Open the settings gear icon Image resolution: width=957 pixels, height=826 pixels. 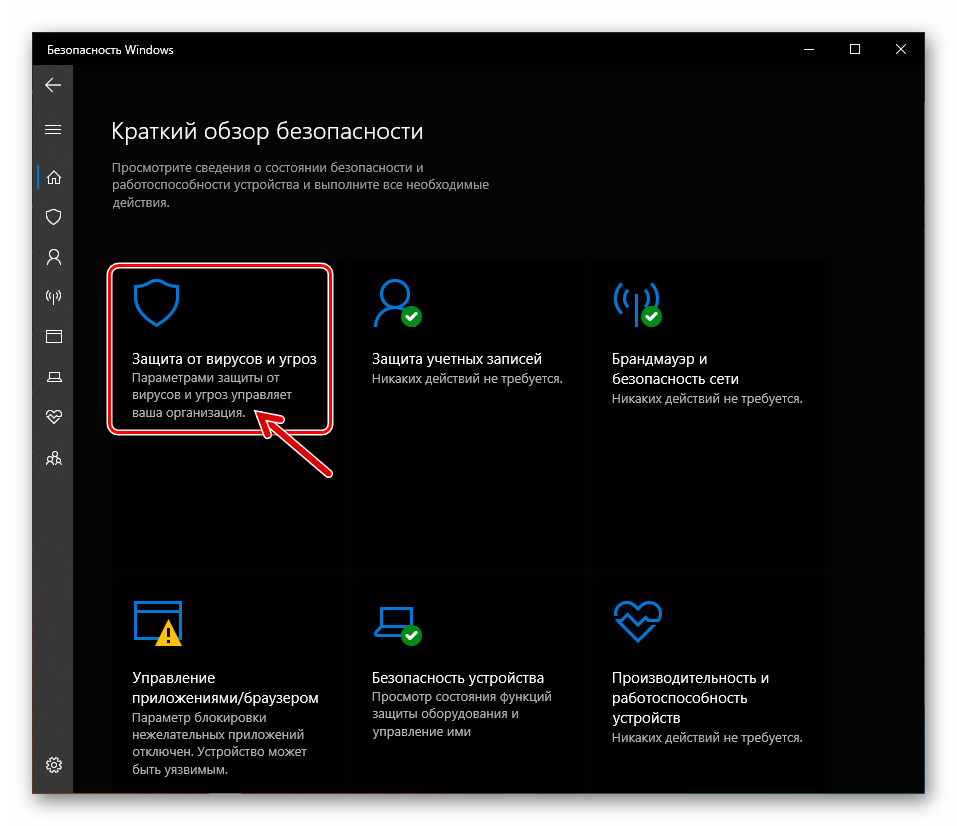(54, 765)
